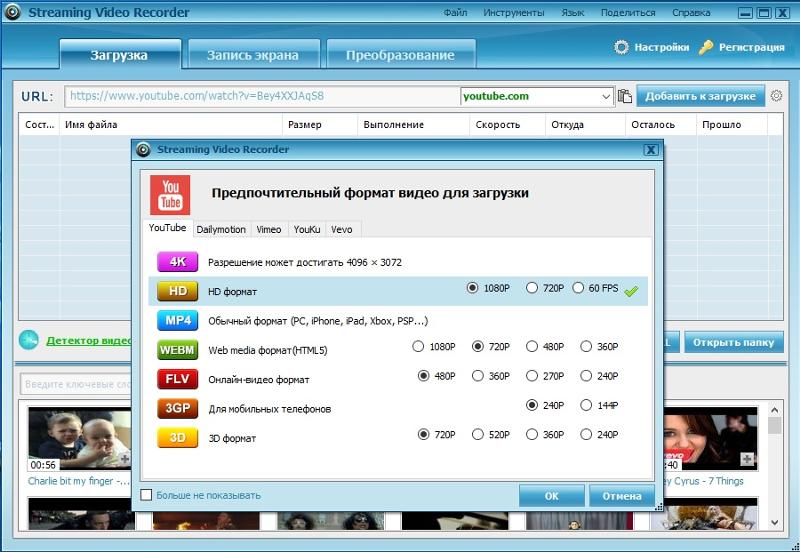Click Отмена to cancel the dialog
The image size is (800, 552).
pyautogui.click(x=621, y=495)
